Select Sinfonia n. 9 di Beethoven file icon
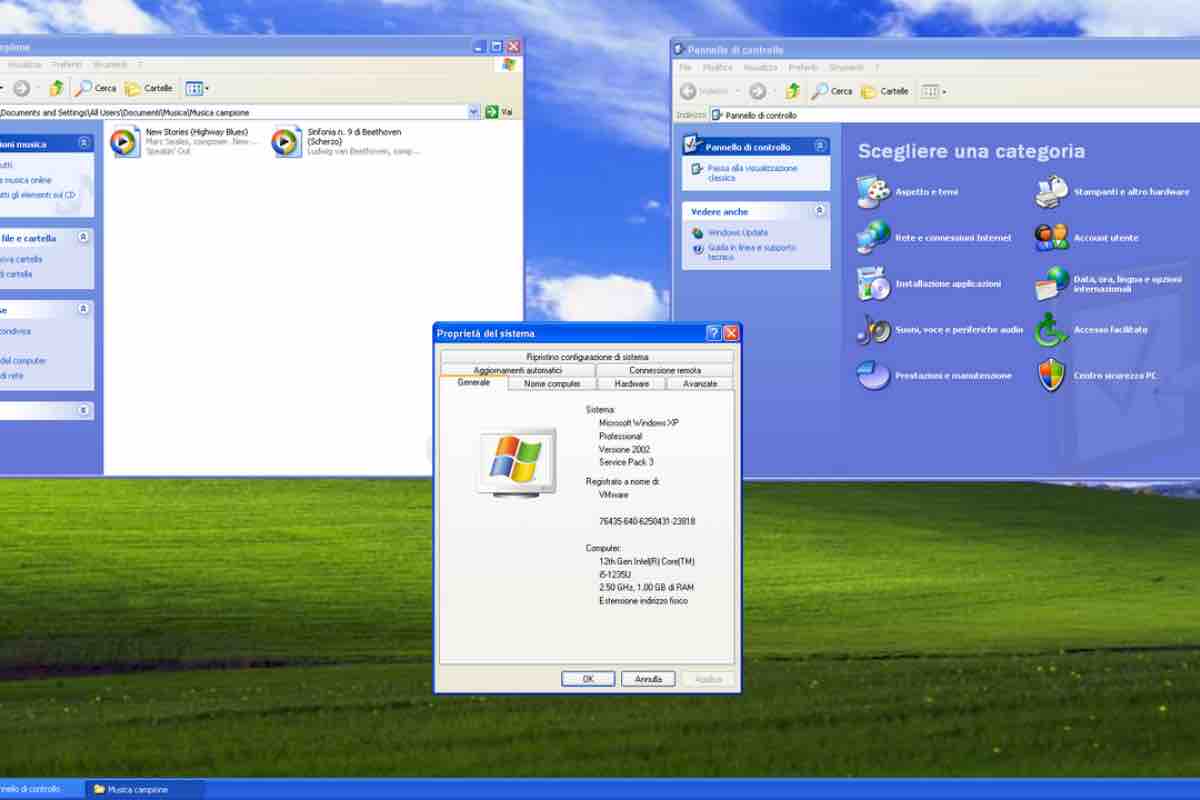Image resolution: width=1200 pixels, height=800 pixels. (x=286, y=142)
